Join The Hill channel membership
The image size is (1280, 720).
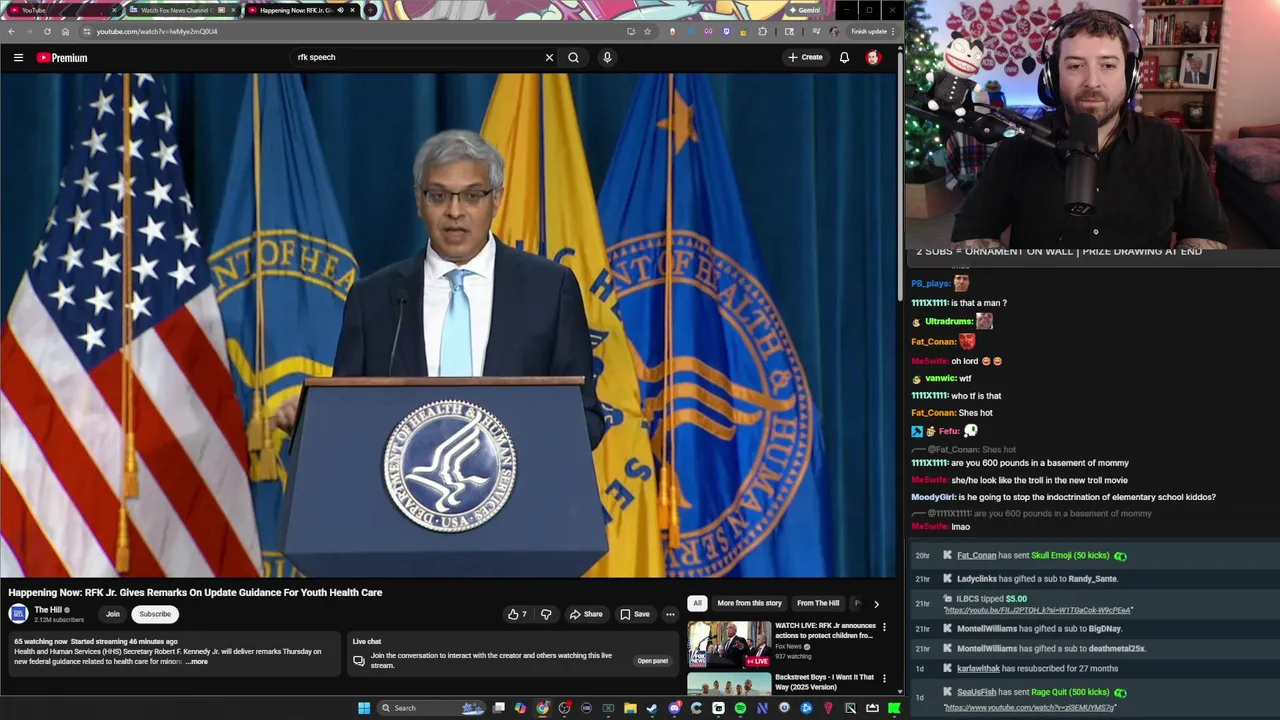coord(113,614)
